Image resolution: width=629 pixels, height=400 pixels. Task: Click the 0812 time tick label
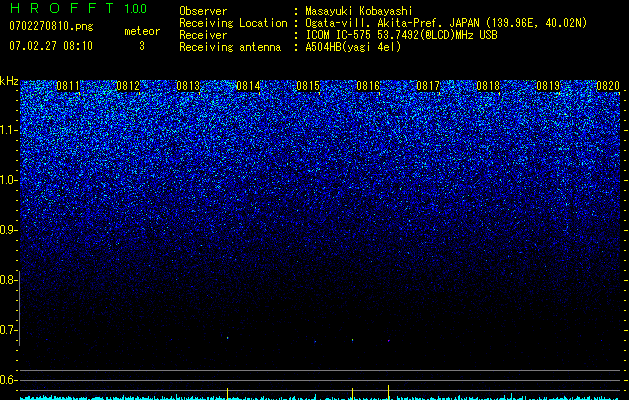[128, 86]
